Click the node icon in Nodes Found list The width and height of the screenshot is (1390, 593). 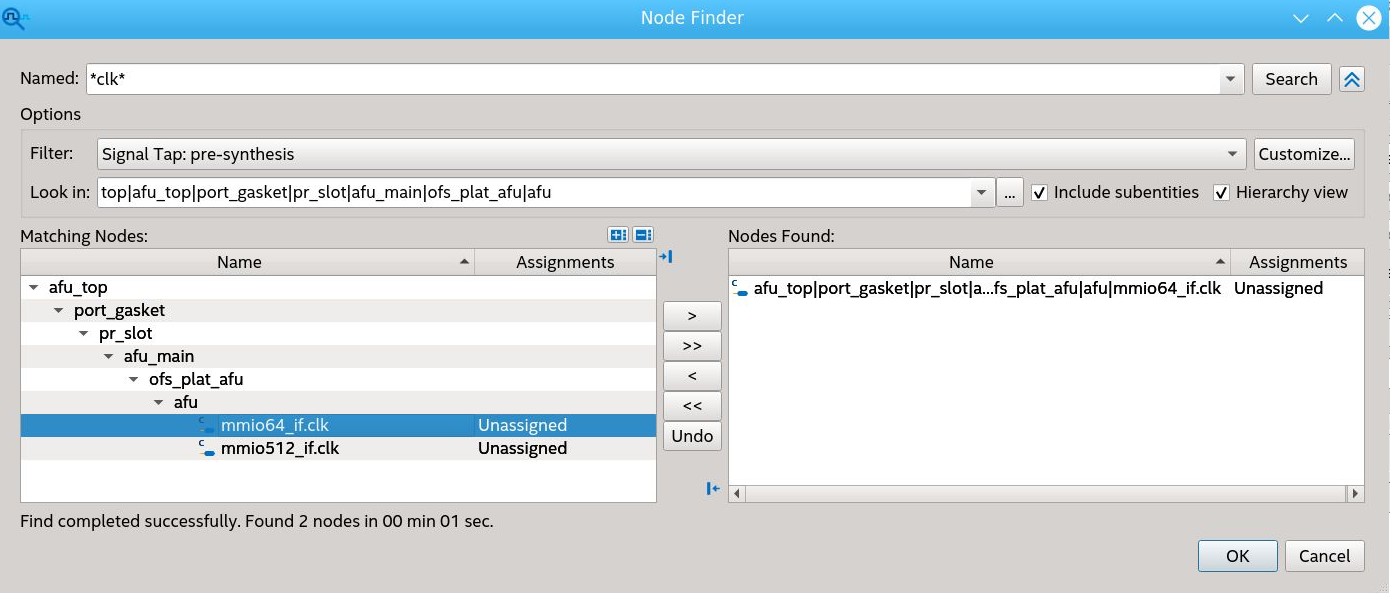pos(740,289)
